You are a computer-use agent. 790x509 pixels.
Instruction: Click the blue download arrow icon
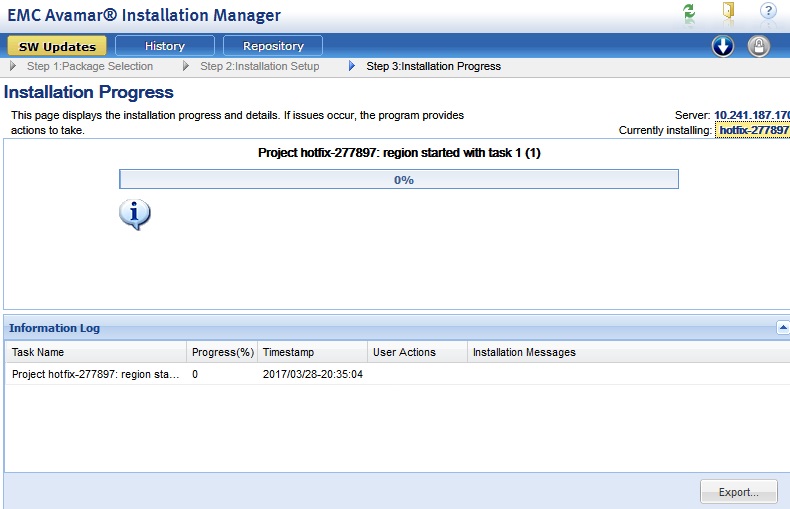coord(722,46)
